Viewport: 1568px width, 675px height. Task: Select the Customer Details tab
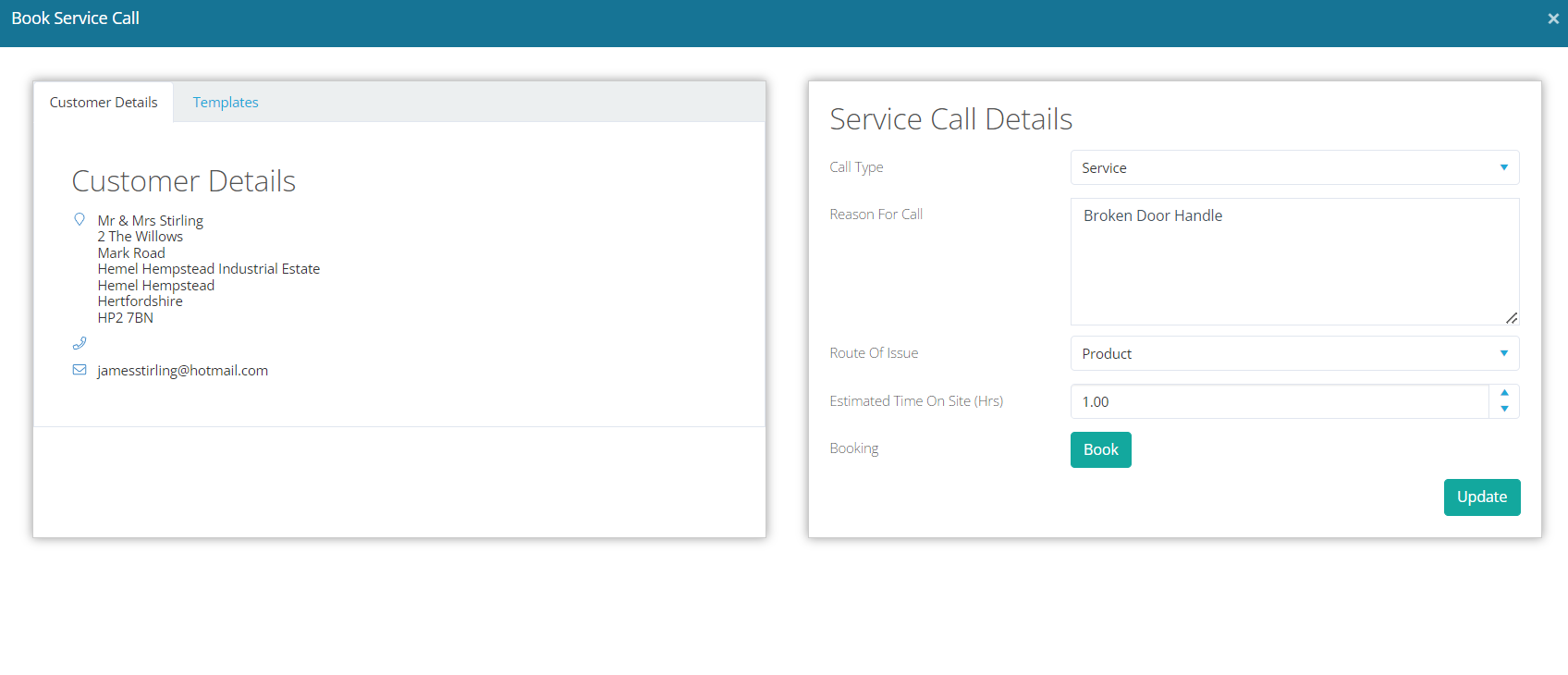click(104, 103)
